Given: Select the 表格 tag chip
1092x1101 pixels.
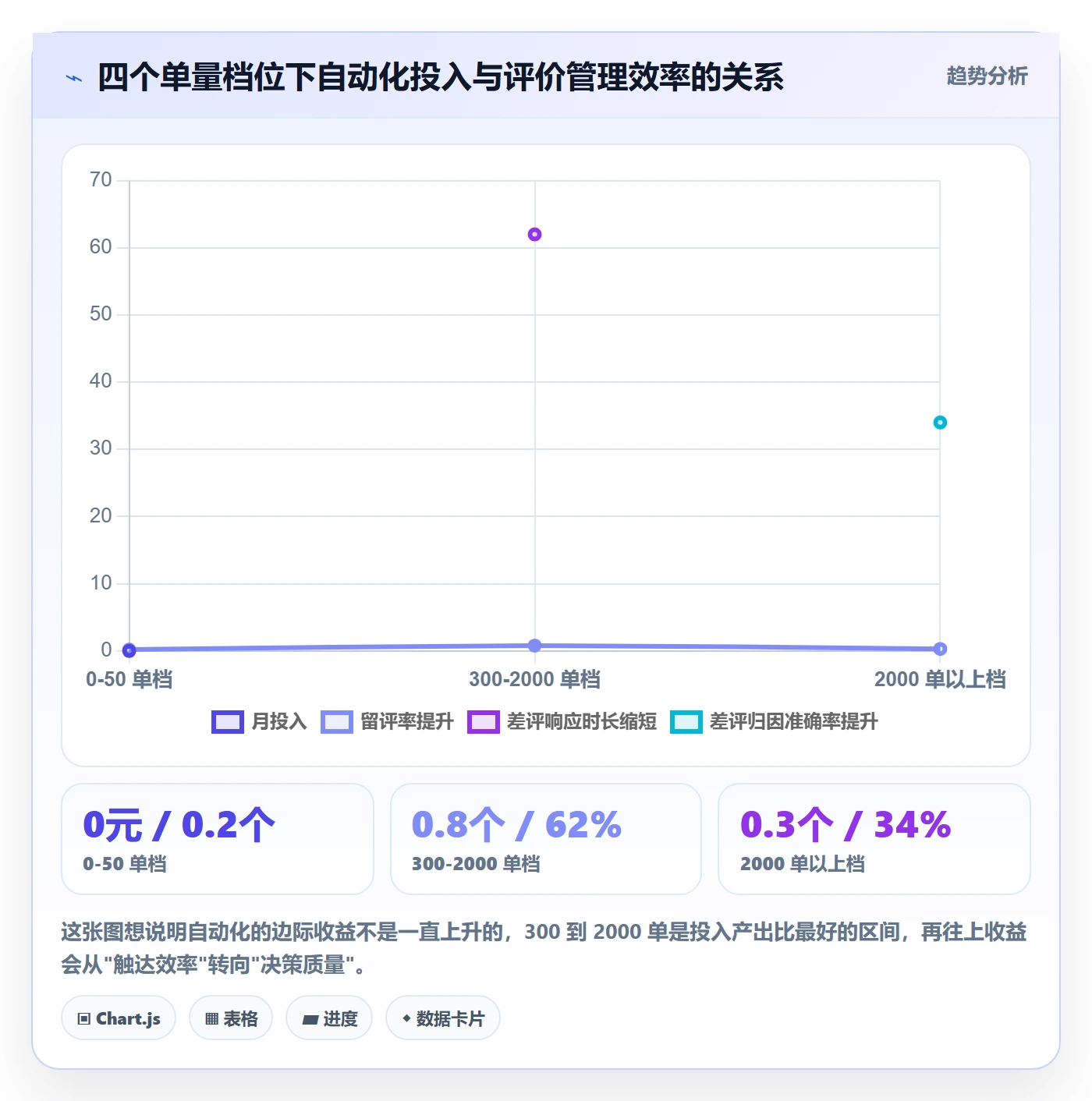Looking at the screenshot, I should pos(231,1018).
